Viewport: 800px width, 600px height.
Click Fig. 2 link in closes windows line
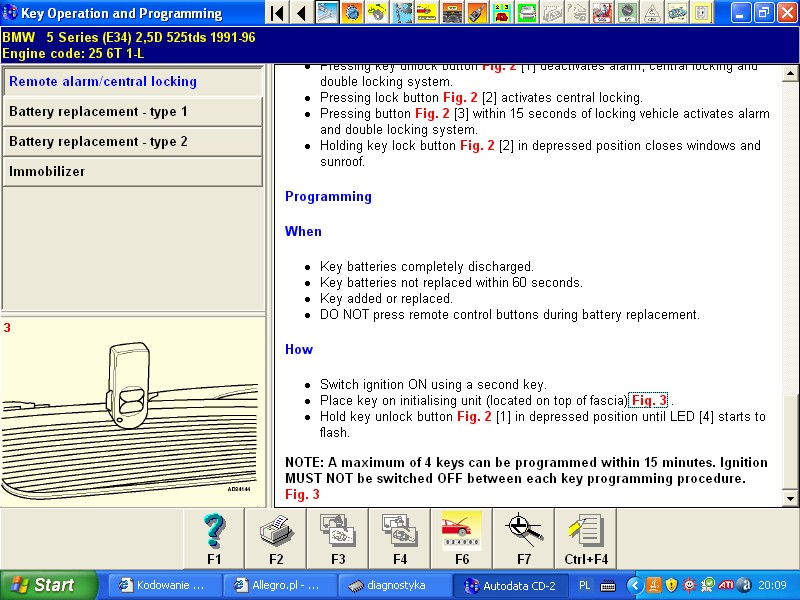coord(477,145)
